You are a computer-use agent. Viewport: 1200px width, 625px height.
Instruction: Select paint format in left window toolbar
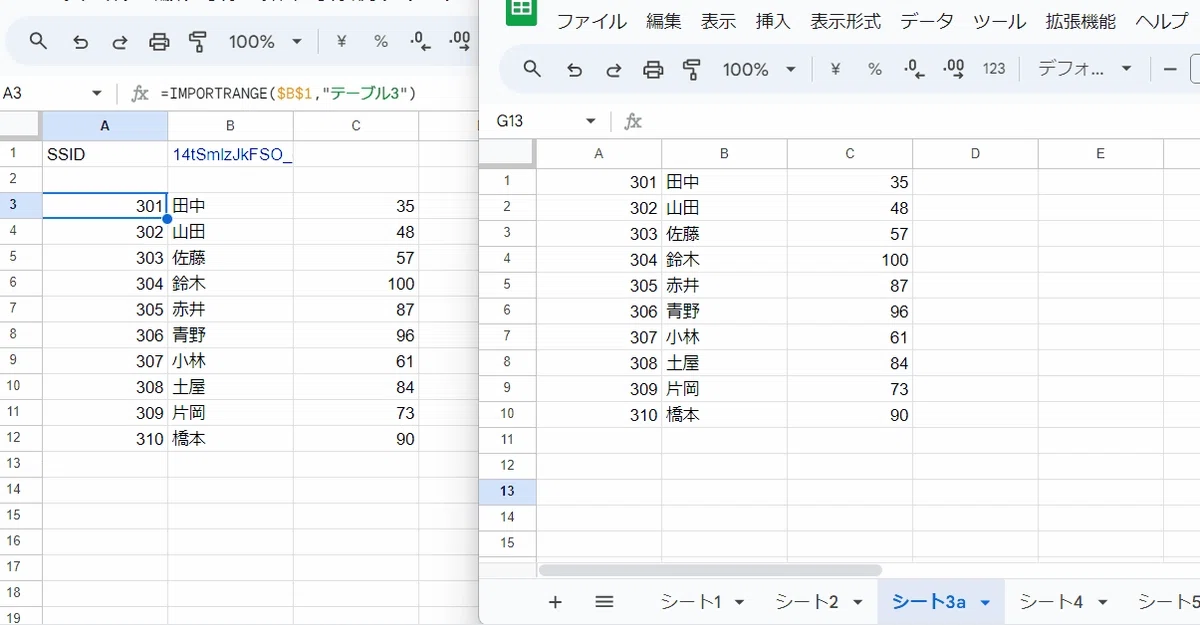198,42
